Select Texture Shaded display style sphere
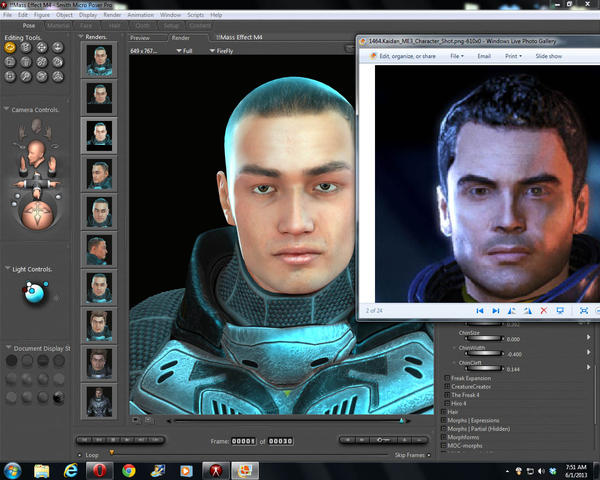The height and width of the screenshot is (480, 600). point(59,398)
